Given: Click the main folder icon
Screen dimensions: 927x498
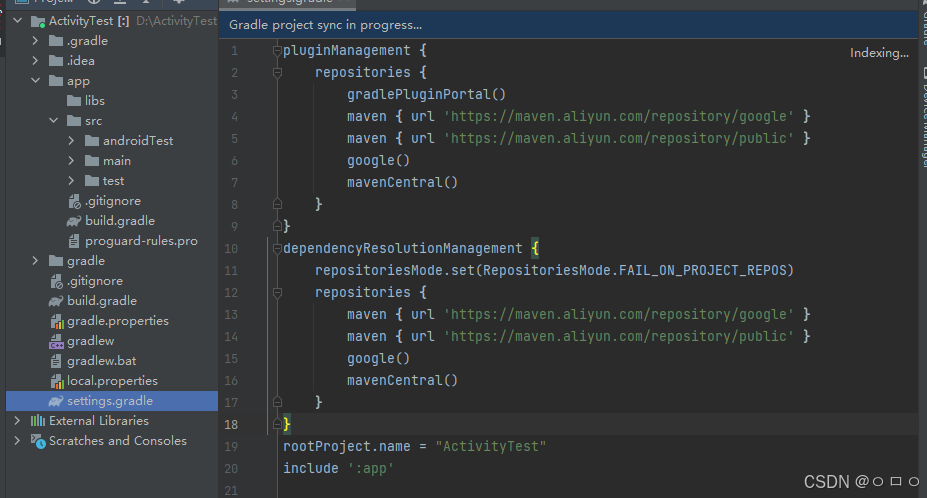Looking at the screenshot, I should tap(92, 161).
